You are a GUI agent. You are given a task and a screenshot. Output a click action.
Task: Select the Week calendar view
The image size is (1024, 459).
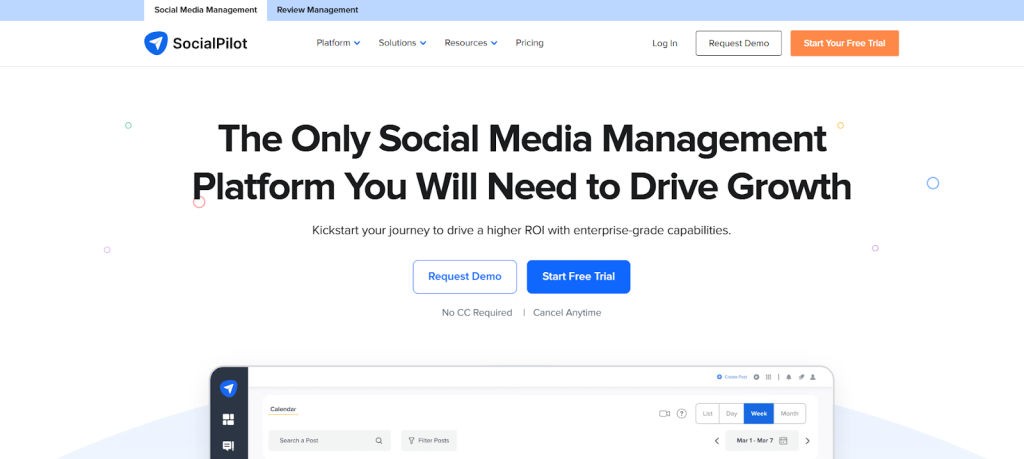[759, 414]
